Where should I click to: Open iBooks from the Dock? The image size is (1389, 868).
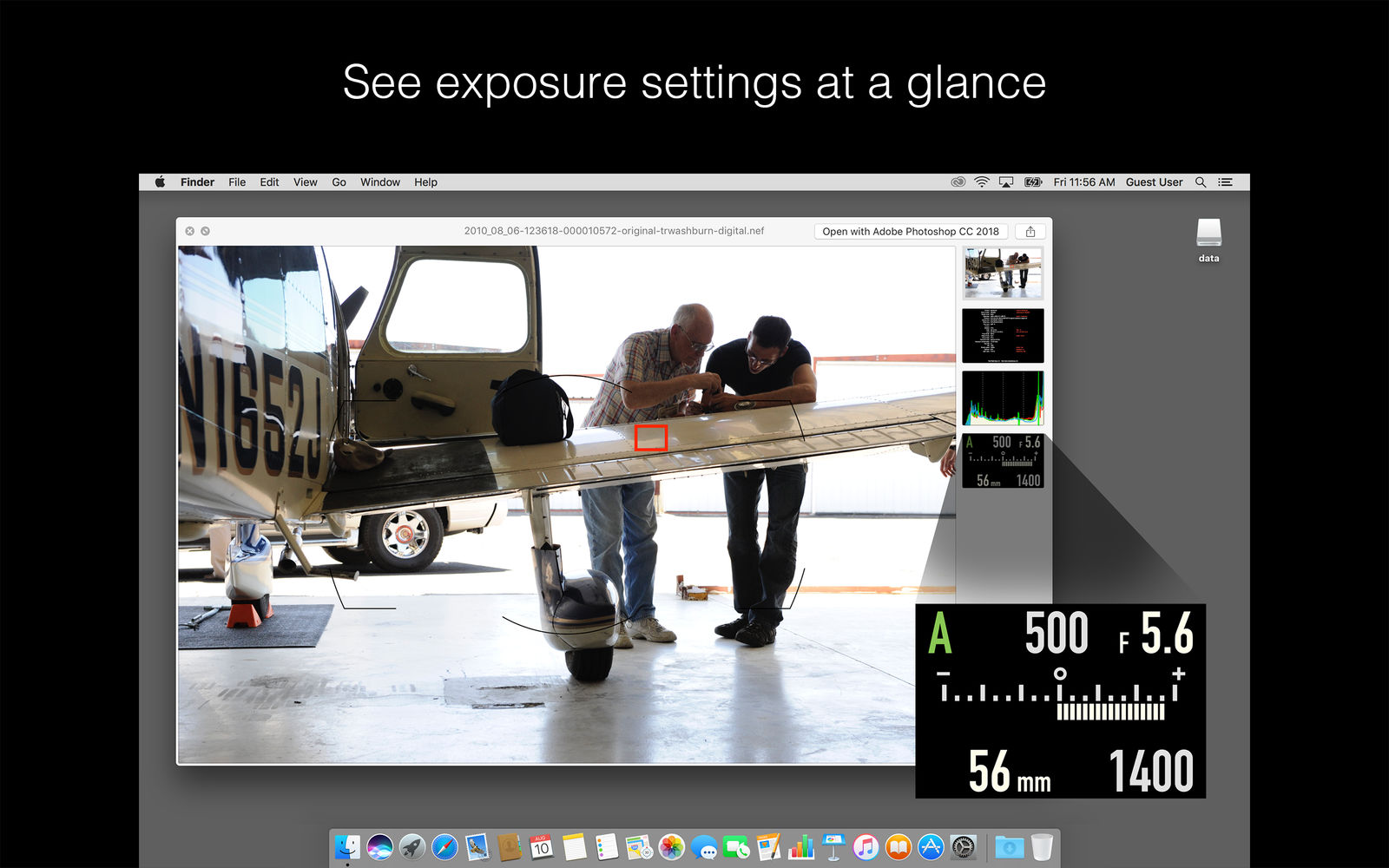coord(899,846)
